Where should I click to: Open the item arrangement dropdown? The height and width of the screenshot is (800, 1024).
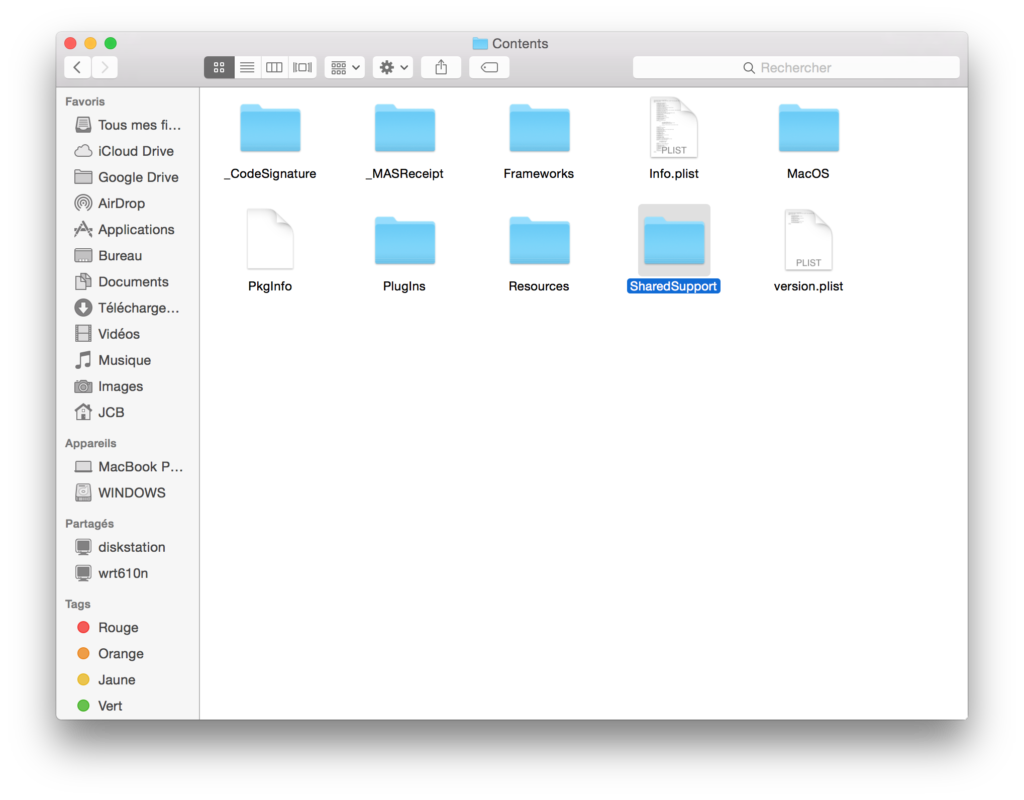pos(345,67)
